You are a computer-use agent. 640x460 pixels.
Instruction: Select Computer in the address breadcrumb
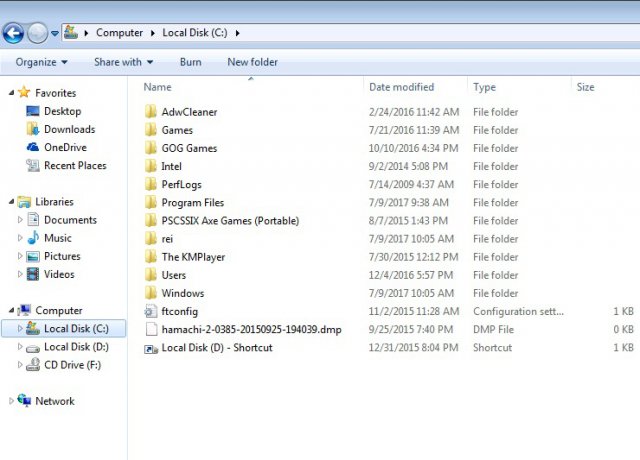(x=119, y=33)
